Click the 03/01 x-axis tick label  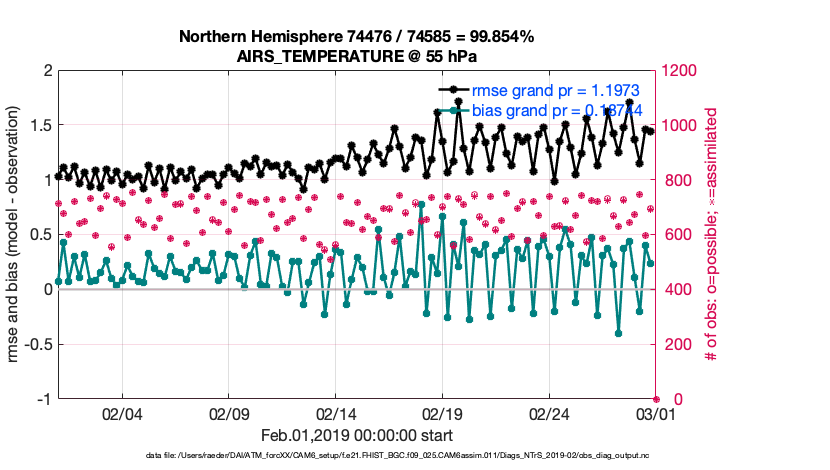[x=655, y=413]
